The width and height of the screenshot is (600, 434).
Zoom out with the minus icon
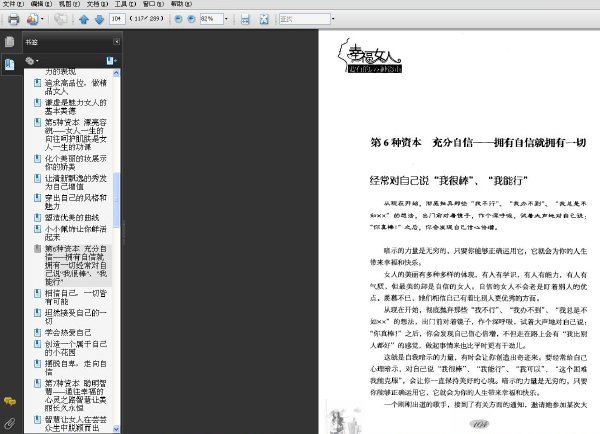(178, 19)
